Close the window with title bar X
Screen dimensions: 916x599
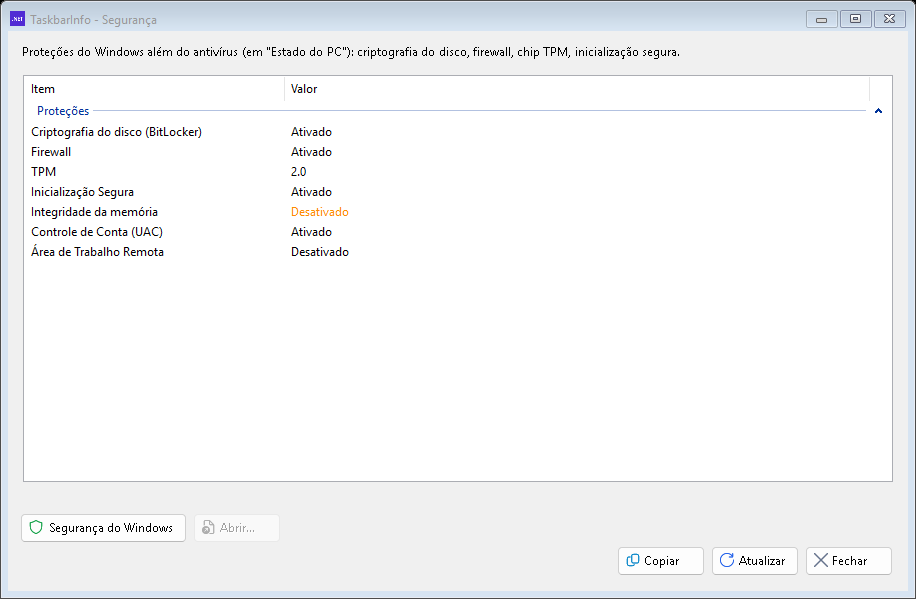point(889,19)
